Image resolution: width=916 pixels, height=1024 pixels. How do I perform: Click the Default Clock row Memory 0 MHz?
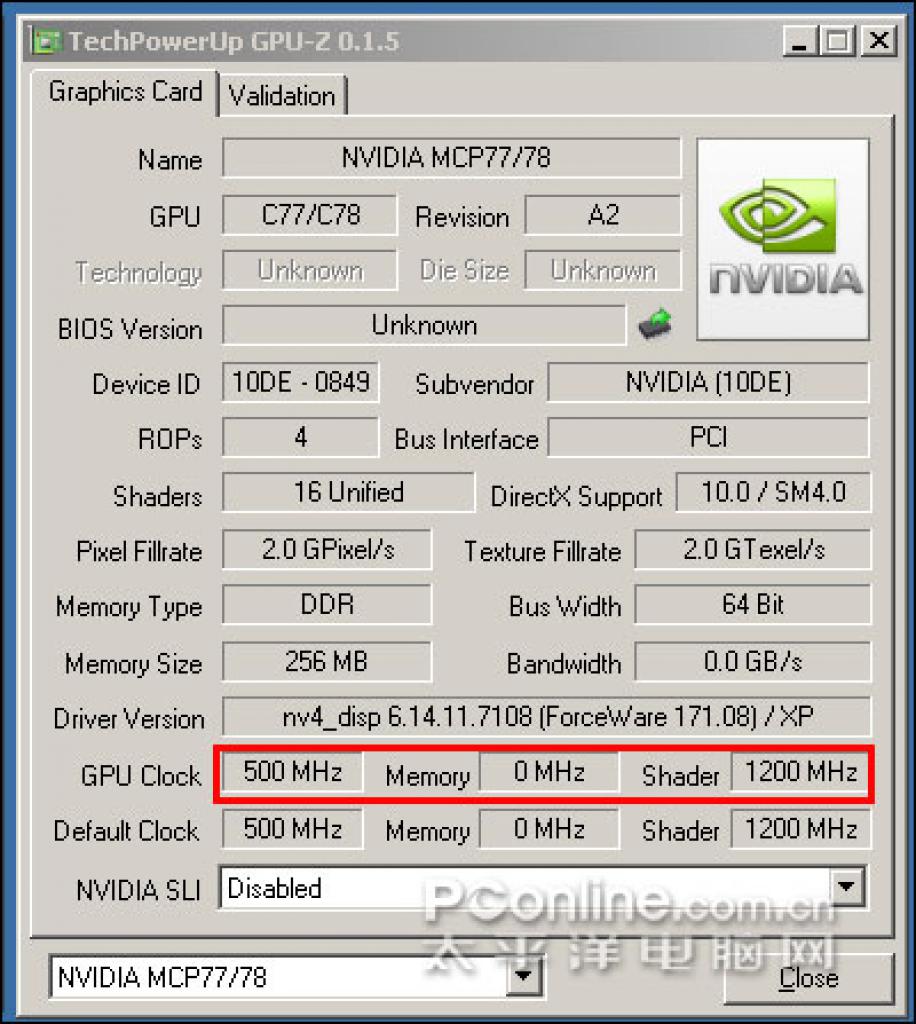549,829
